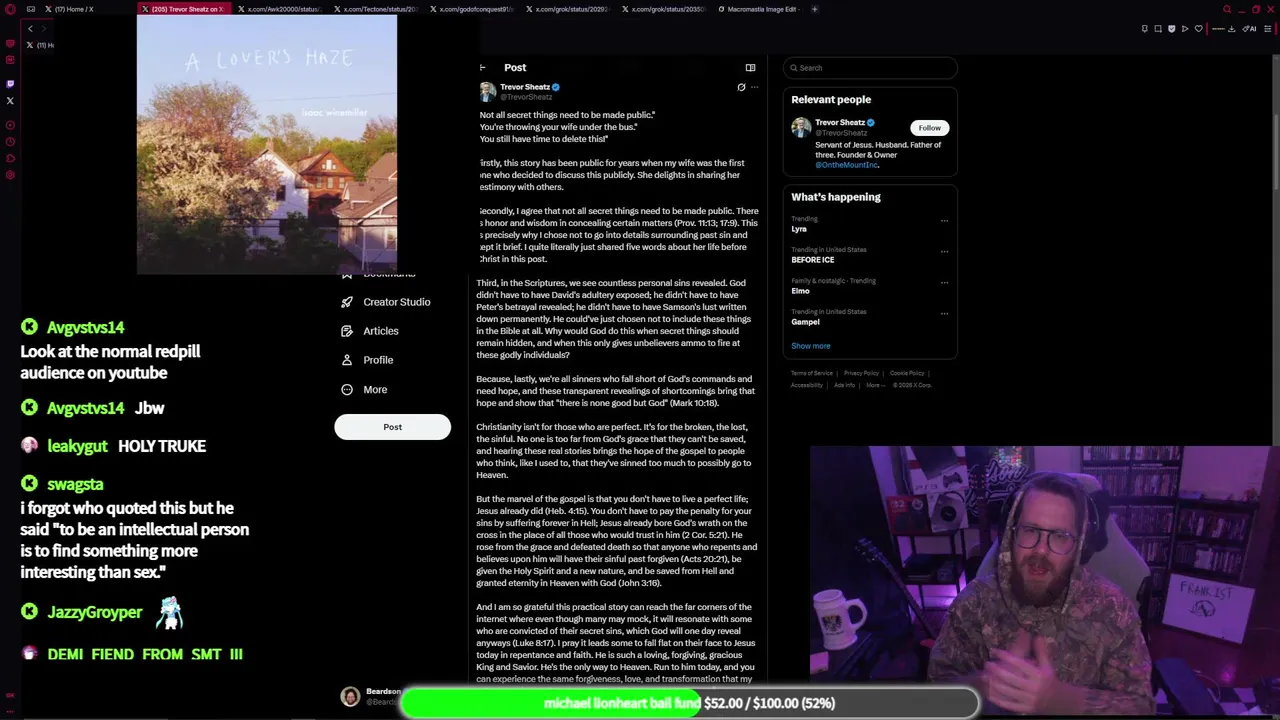The width and height of the screenshot is (1280, 720).
Task: Open the AI button in browser toolbar
Action: coord(1250,28)
